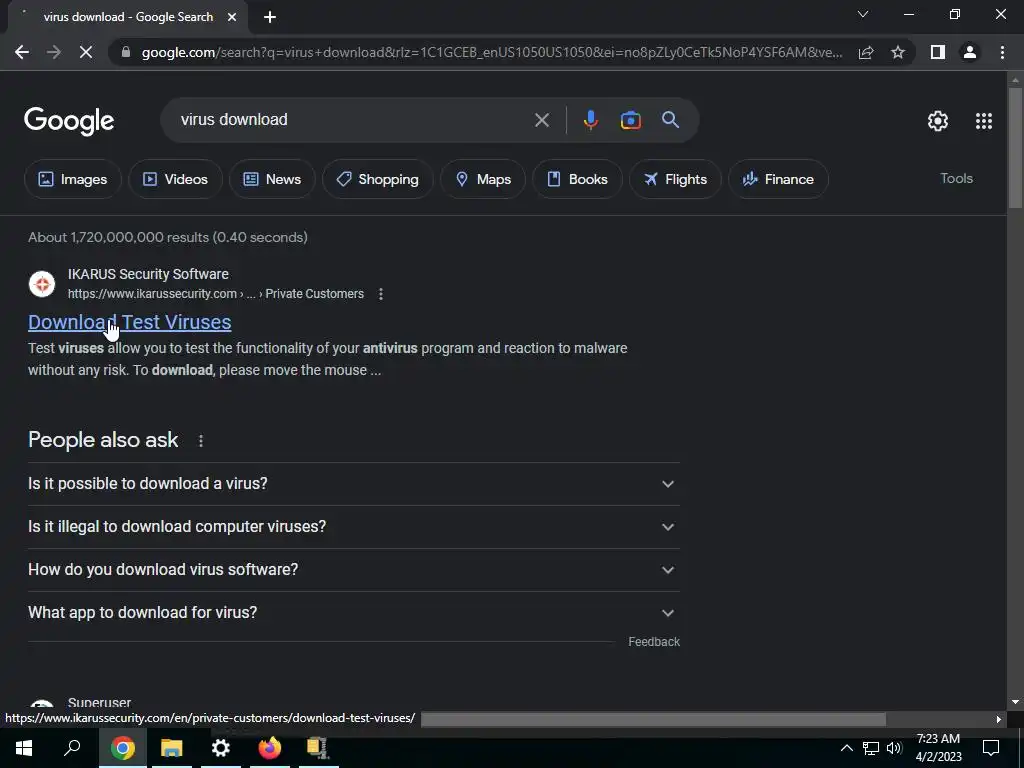Submit search with magnifying glass icon

click(x=671, y=120)
